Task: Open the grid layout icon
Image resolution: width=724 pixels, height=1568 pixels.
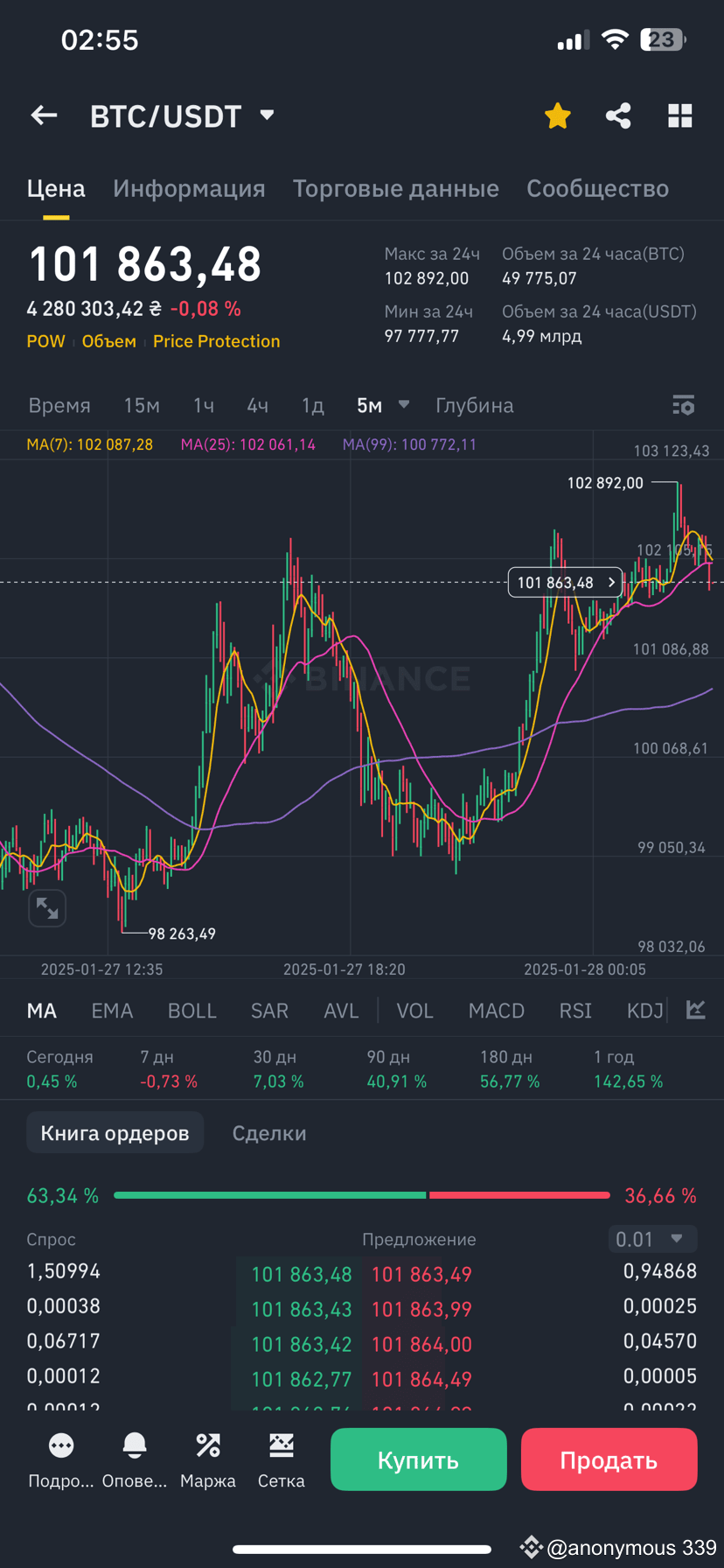Action: 679,115
